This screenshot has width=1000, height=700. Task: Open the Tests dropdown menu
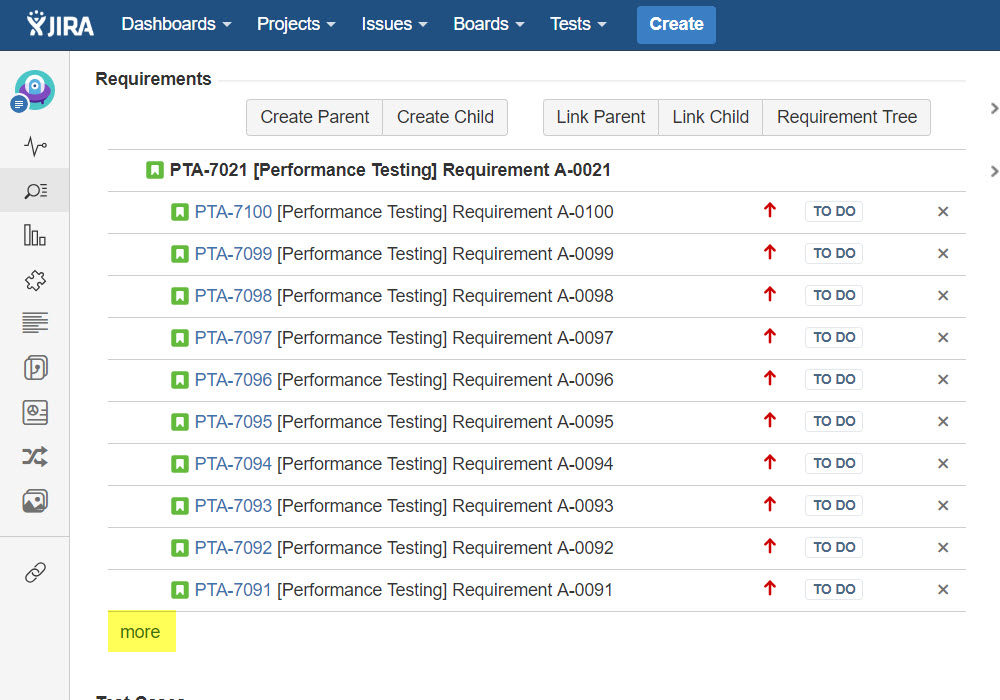[x=578, y=24]
